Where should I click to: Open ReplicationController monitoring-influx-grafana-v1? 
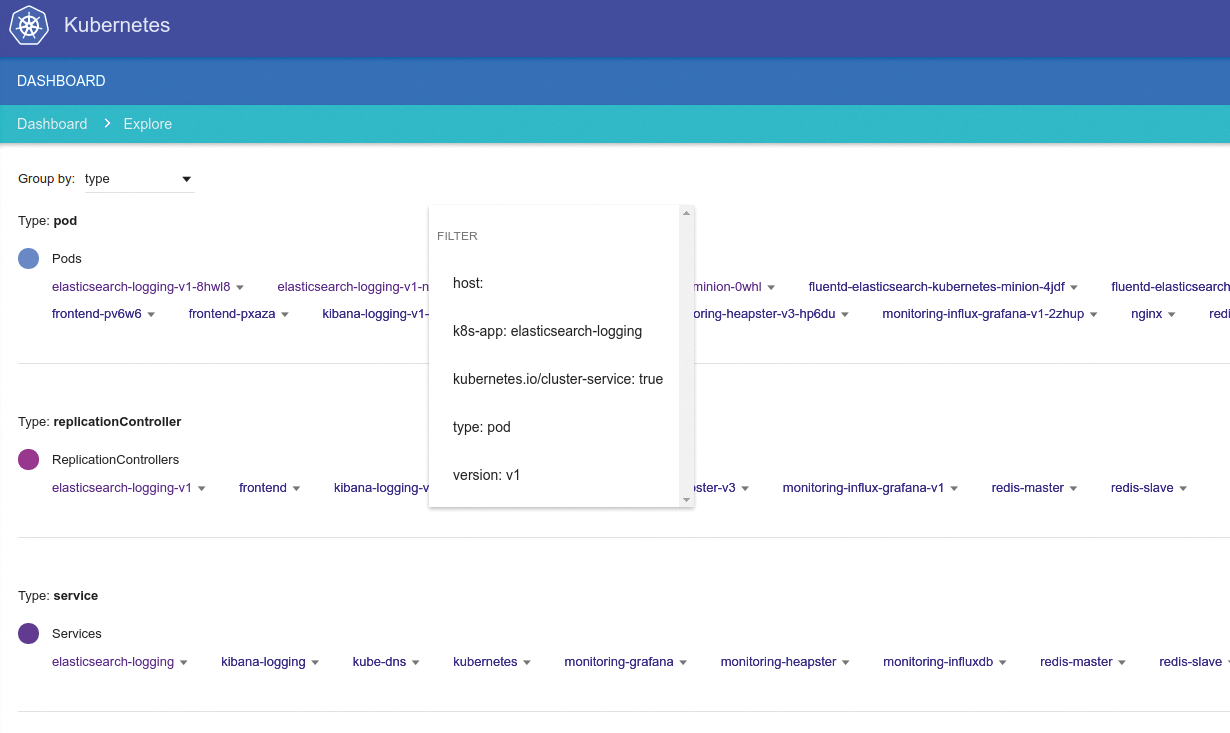tap(863, 488)
